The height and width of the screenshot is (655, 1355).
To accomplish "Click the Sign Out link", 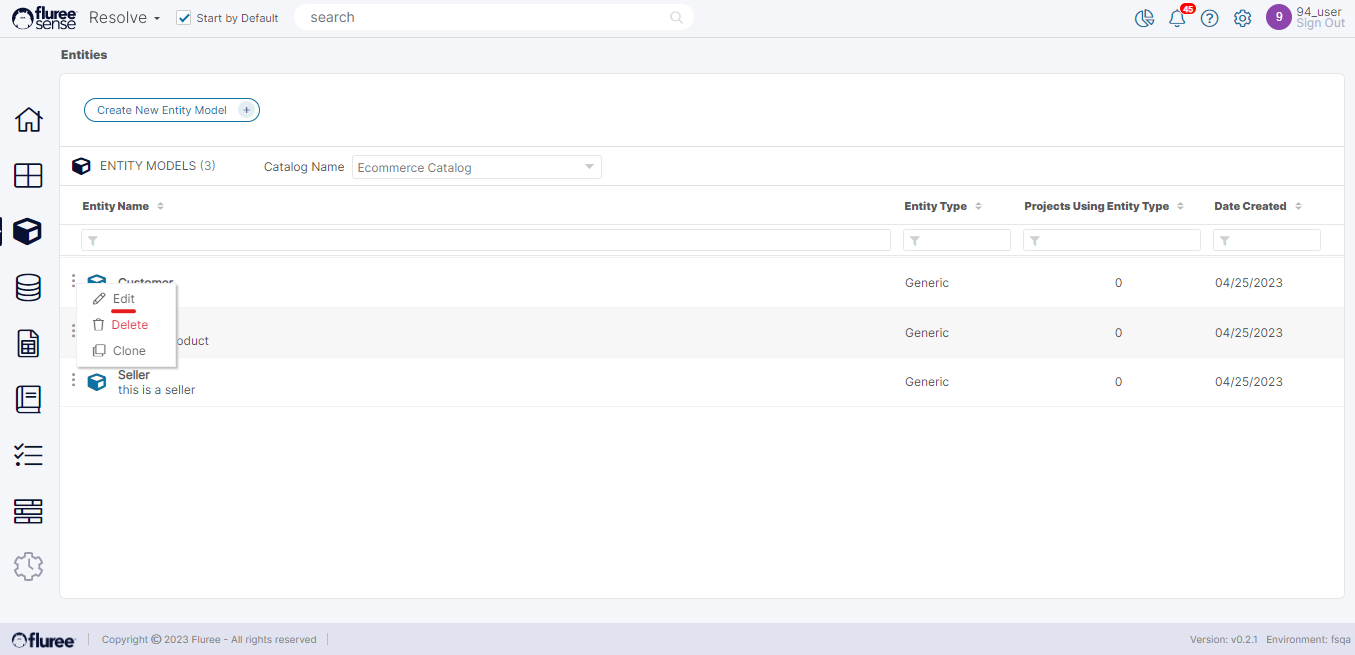I will click(x=1320, y=24).
